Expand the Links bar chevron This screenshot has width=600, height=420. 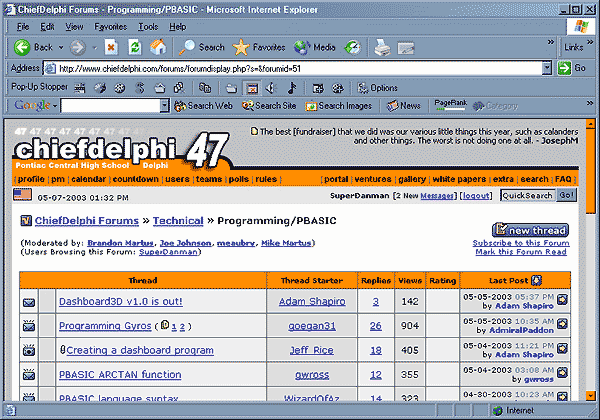(590, 42)
